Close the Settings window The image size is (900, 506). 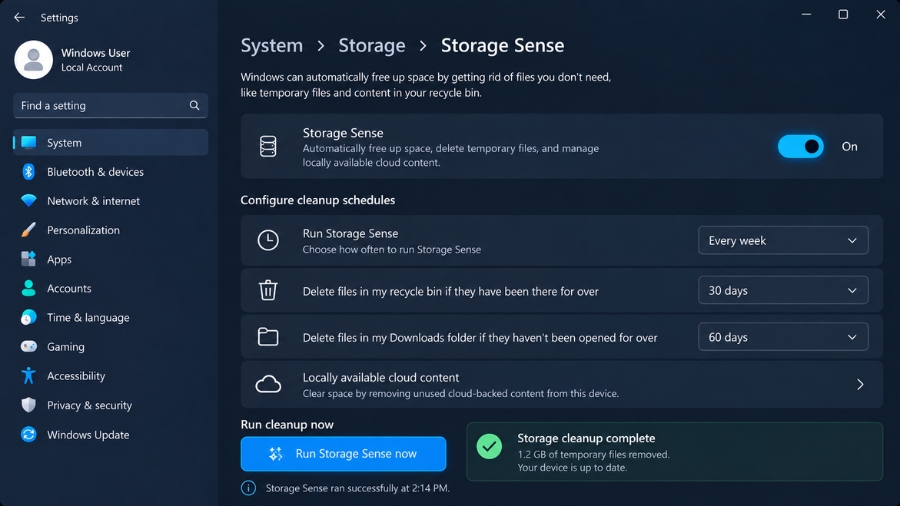click(x=880, y=14)
